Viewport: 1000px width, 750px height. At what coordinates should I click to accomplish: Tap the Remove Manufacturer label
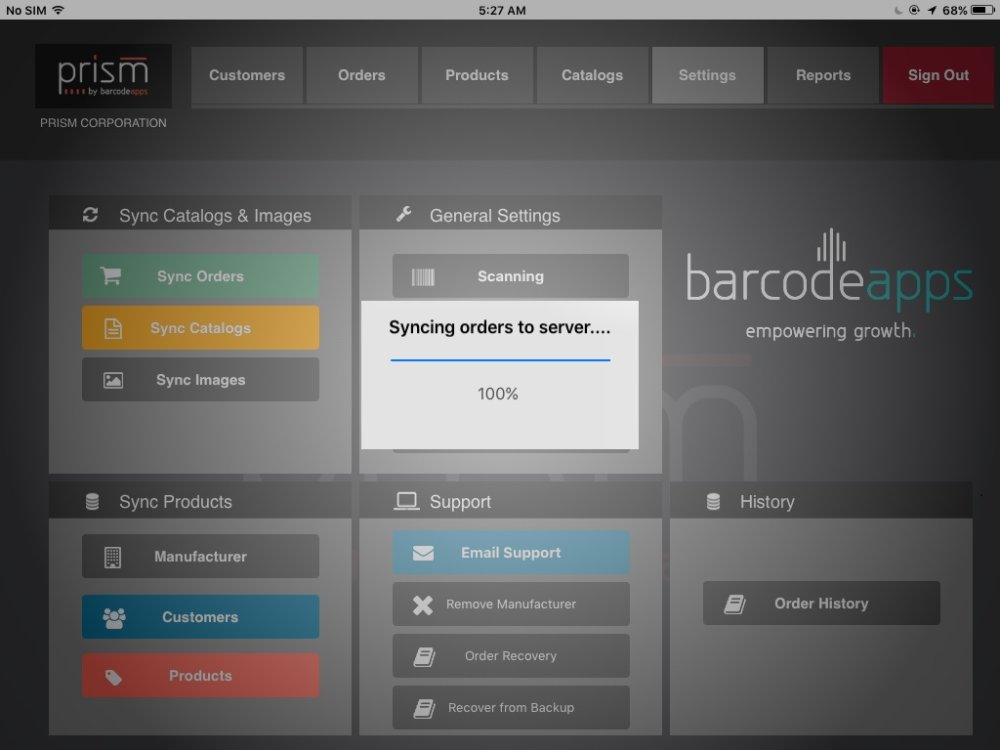pyautogui.click(x=511, y=604)
